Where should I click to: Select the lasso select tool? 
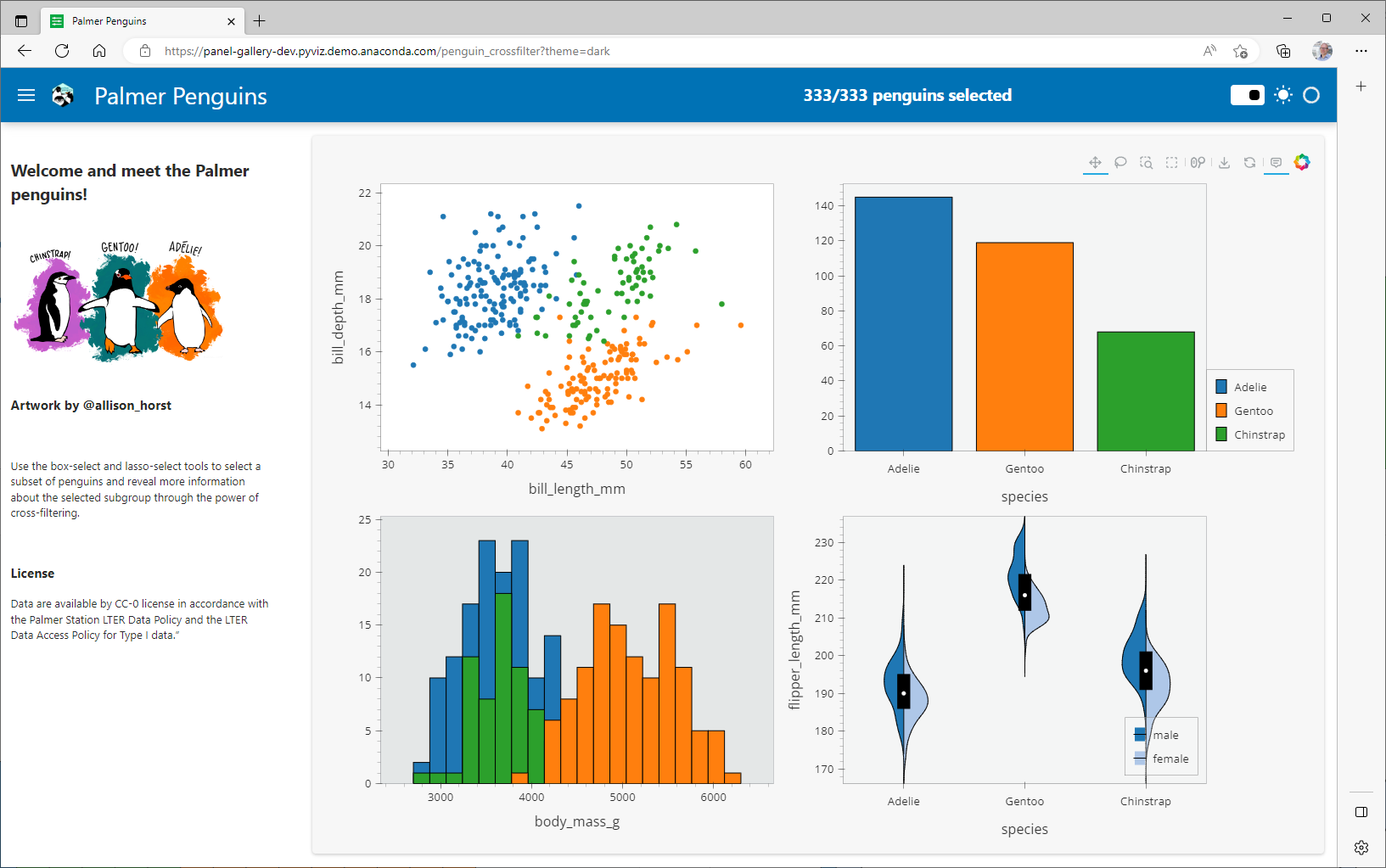click(x=1120, y=162)
